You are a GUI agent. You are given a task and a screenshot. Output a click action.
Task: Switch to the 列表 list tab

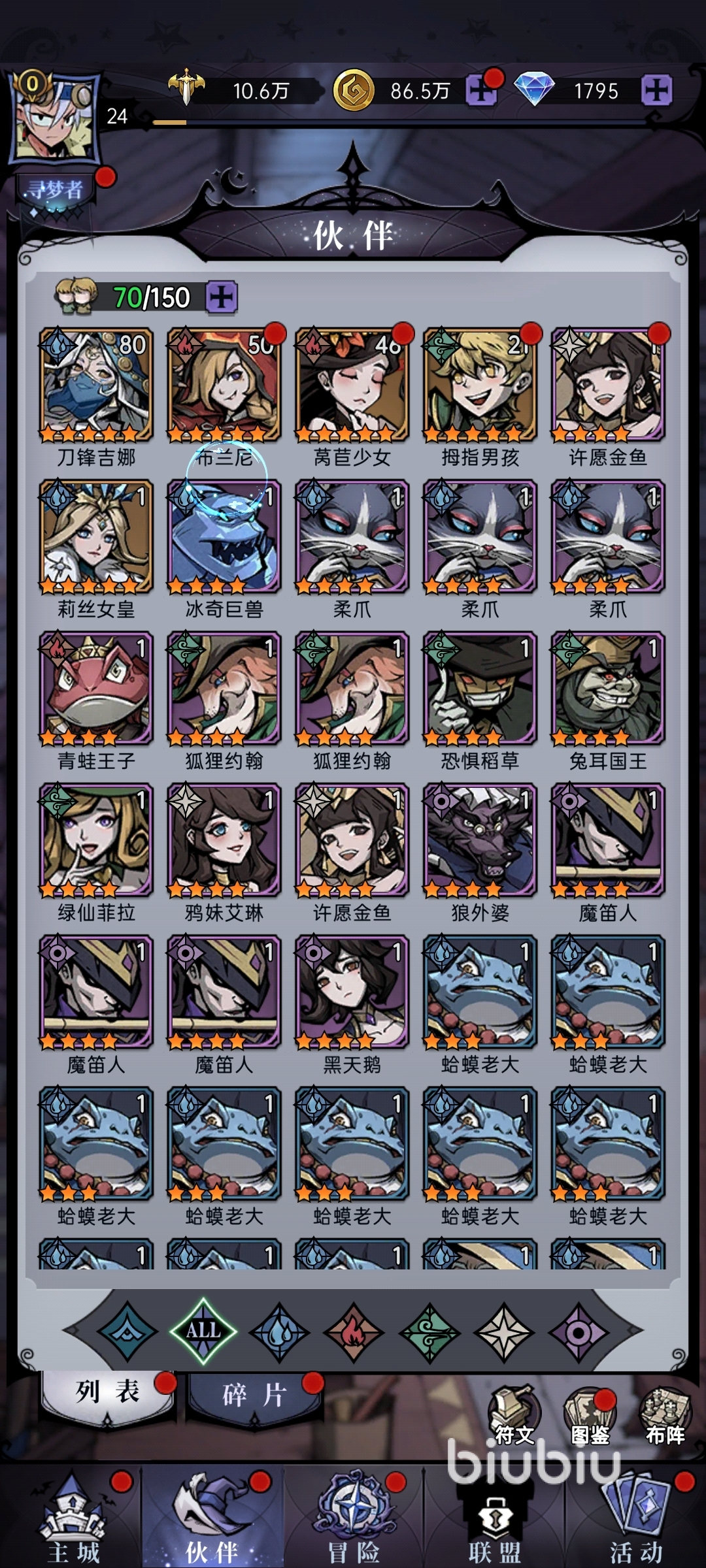(x=108, y=1393)
